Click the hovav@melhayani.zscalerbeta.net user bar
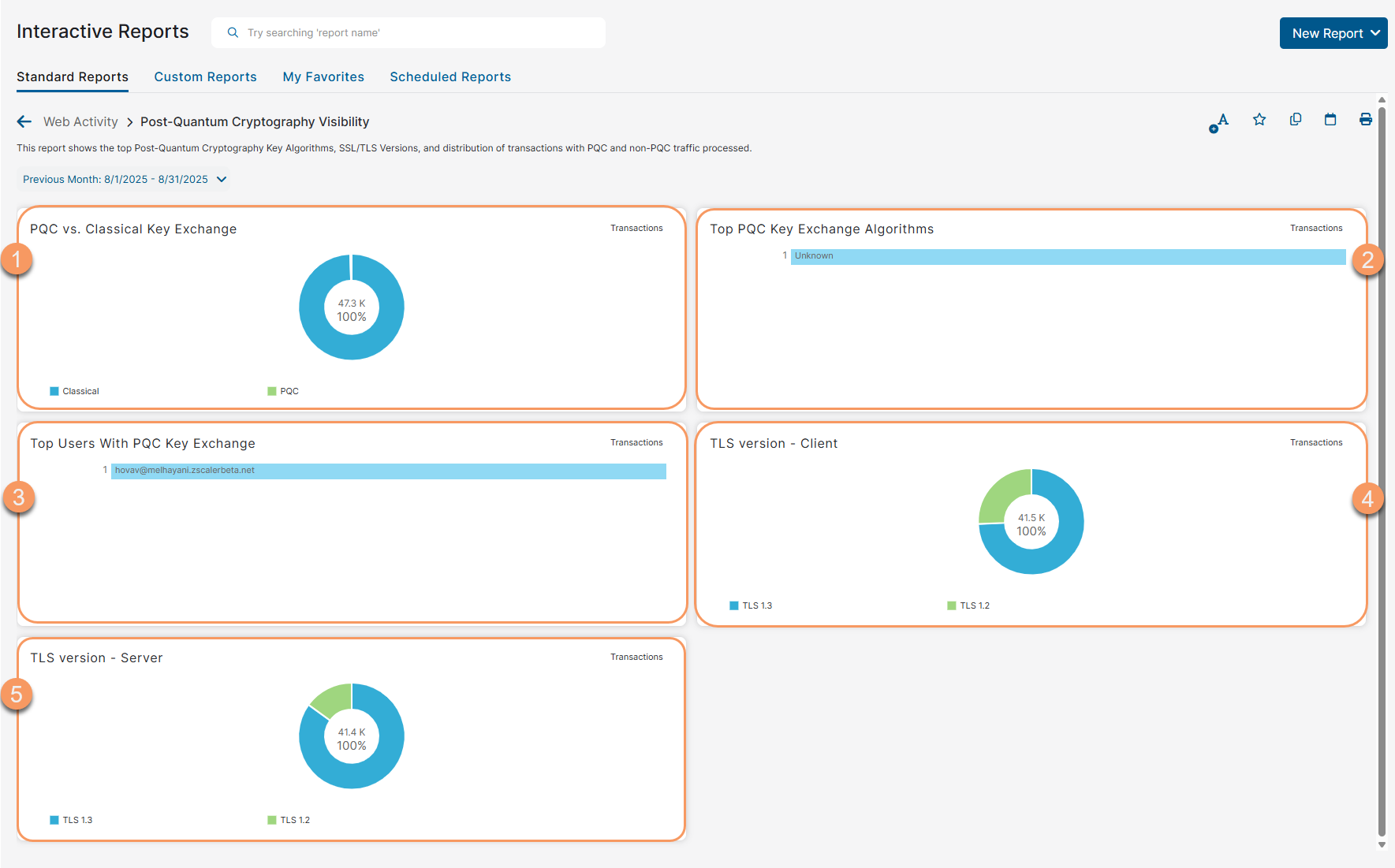This screenshot has width=1395, height=868. pos(389,471)
